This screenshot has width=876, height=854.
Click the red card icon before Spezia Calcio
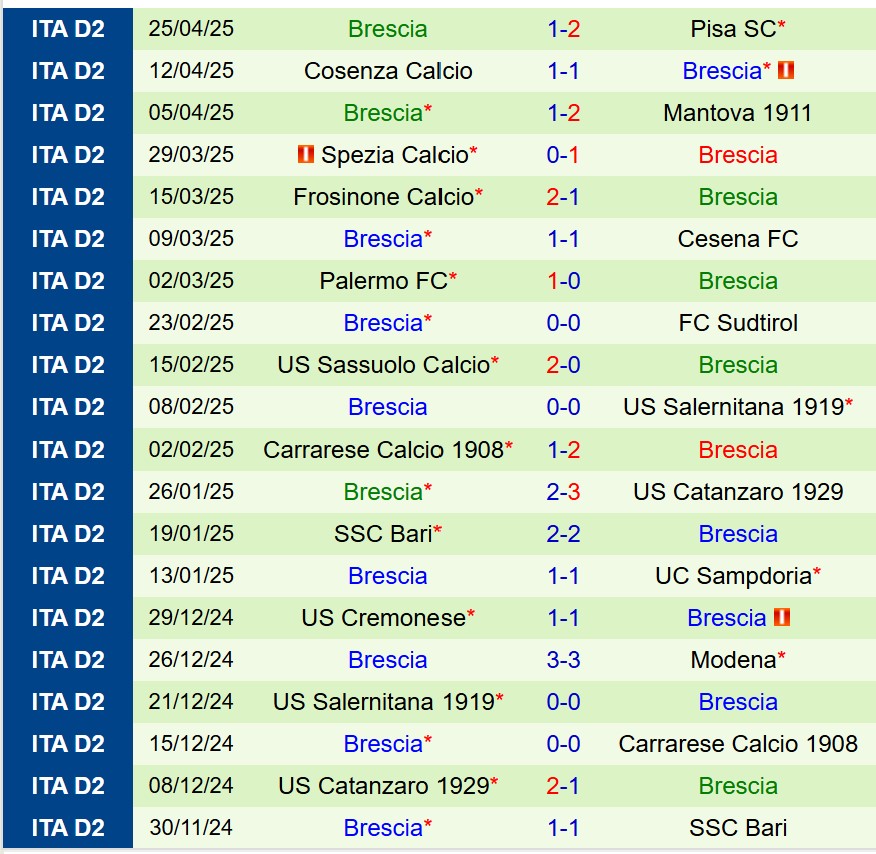[x=306, y=155]
